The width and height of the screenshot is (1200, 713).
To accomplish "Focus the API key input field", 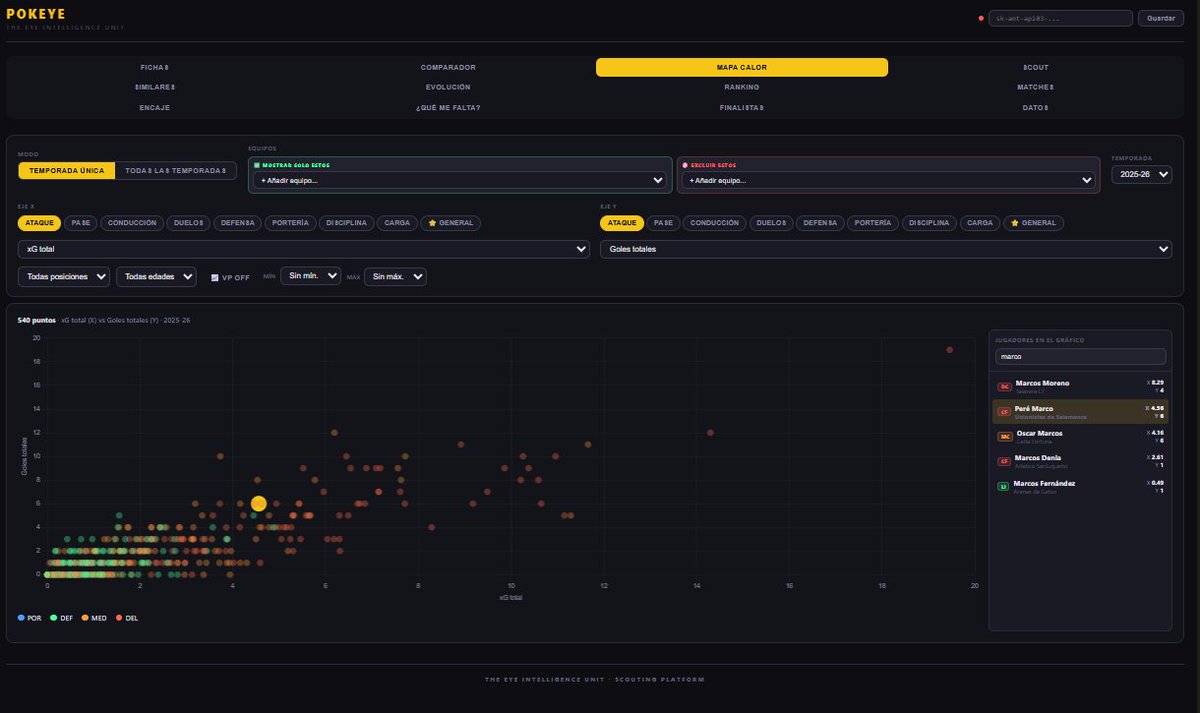I will pos(1060,18).
